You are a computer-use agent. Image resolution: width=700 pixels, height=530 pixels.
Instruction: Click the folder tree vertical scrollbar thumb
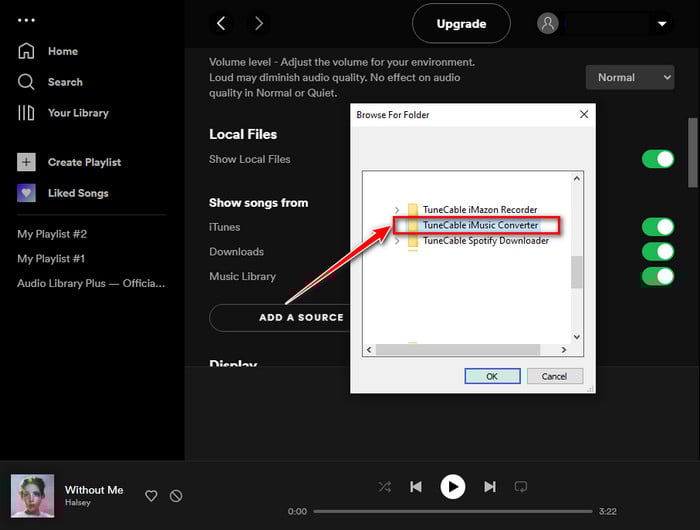tap(577, 272)
